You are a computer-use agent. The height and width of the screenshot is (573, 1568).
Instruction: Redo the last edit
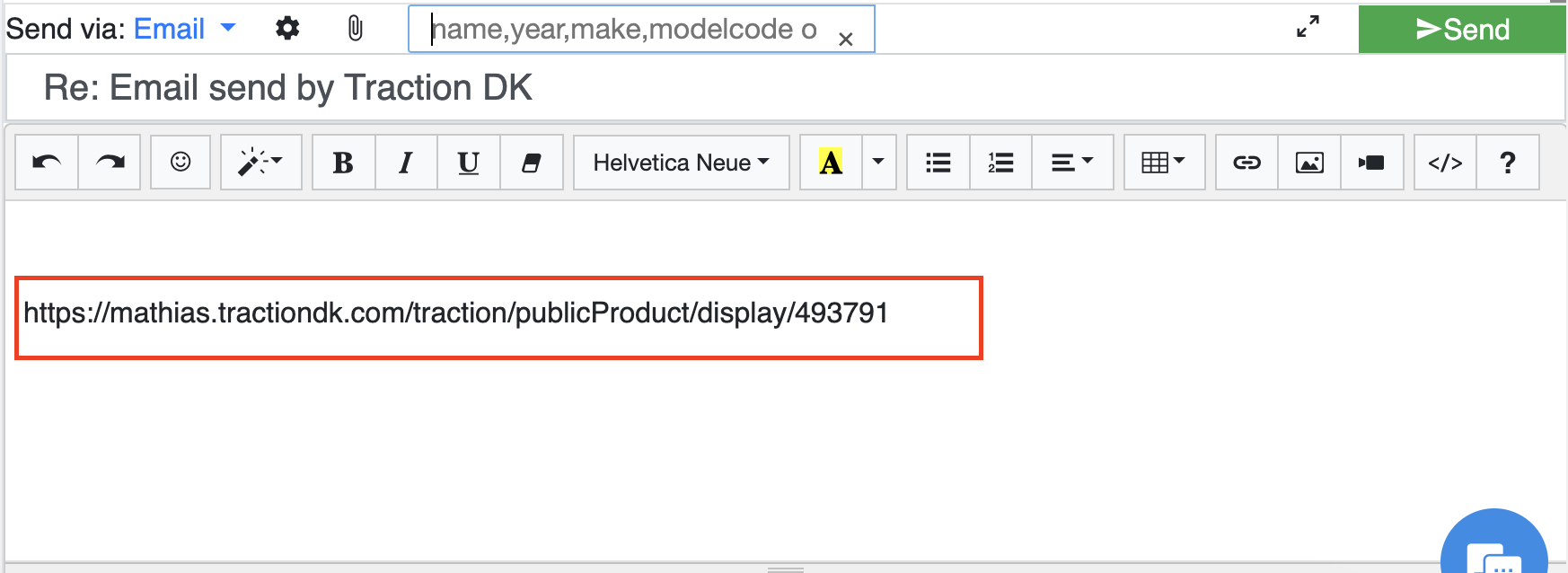tap(110, 163)
